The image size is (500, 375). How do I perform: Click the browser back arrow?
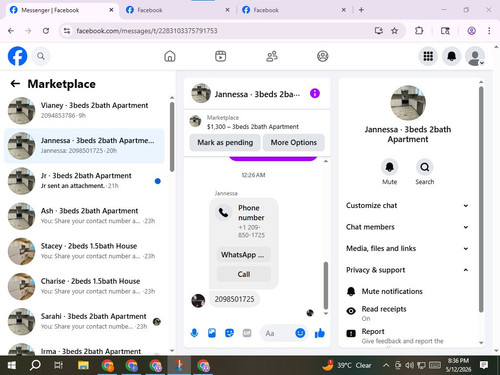tap(11, 31)
